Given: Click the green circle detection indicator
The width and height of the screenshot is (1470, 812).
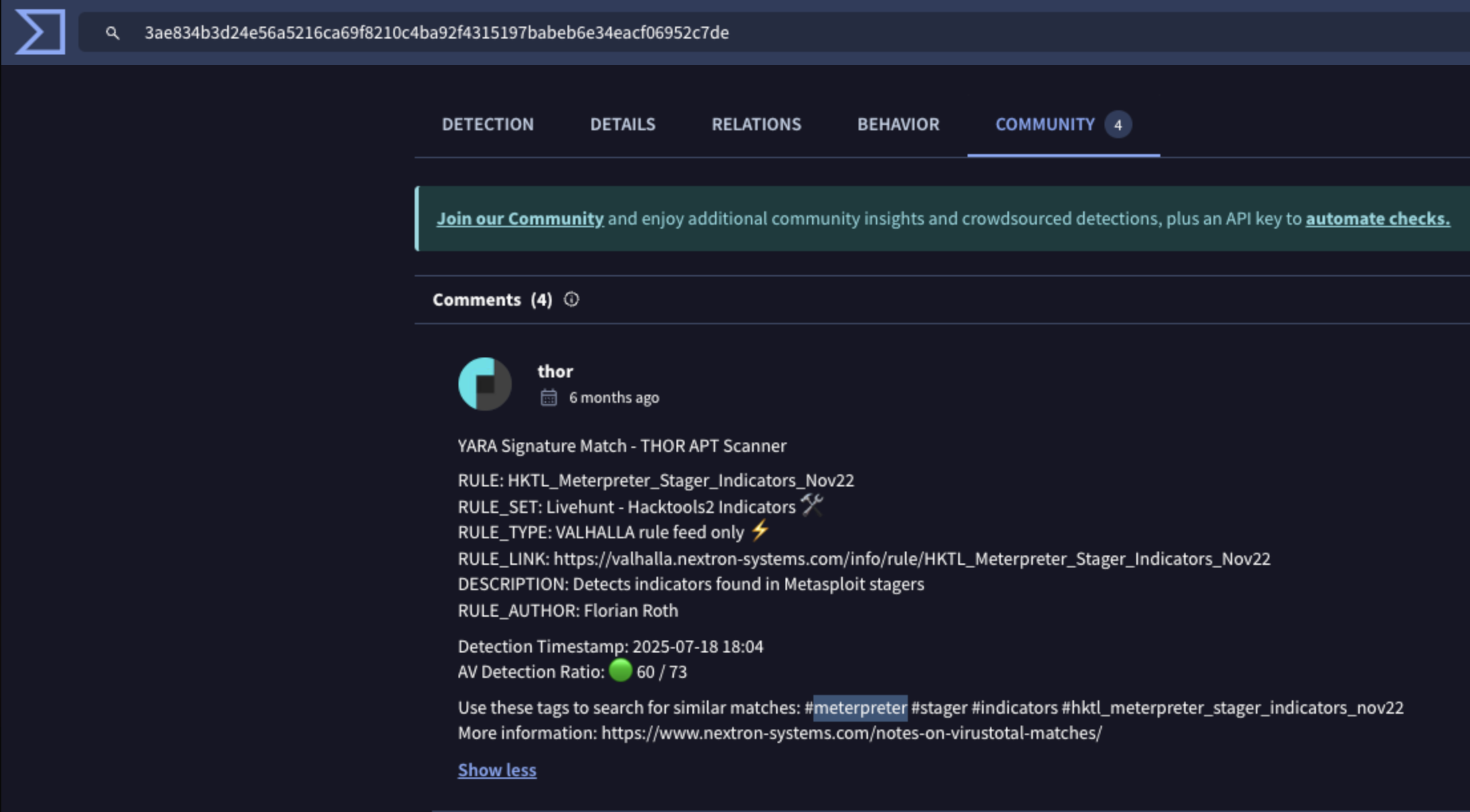Looking at the screenshot, I should (x=620, y=670).
